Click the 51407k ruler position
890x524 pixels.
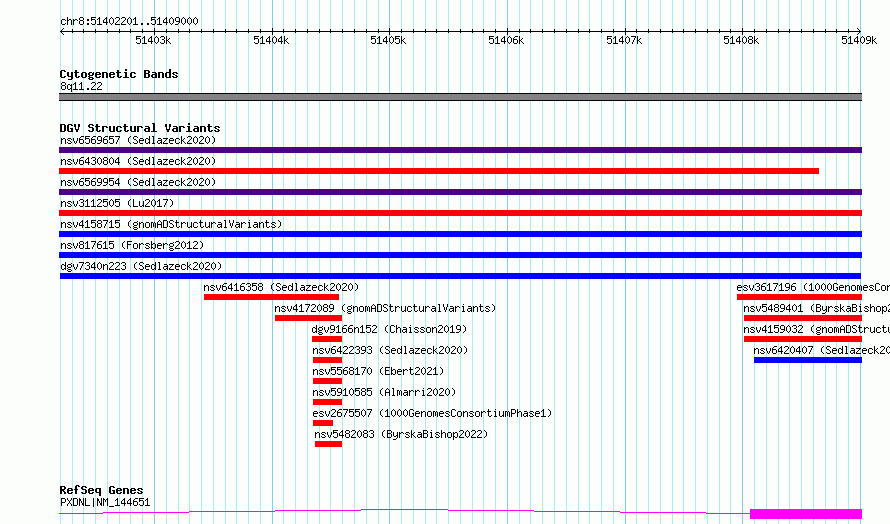pos(624,40)
